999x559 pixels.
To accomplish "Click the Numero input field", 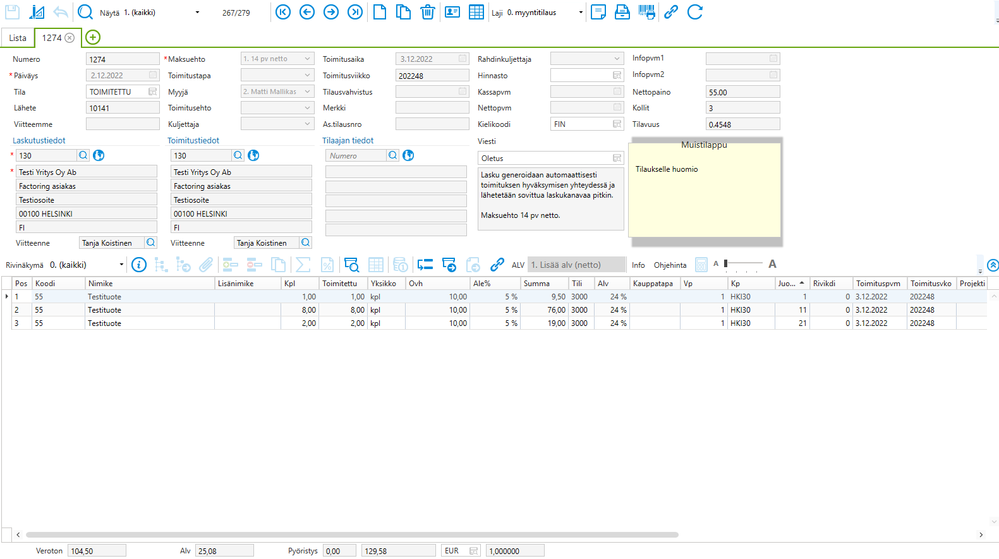I will (x=122, y=59).
